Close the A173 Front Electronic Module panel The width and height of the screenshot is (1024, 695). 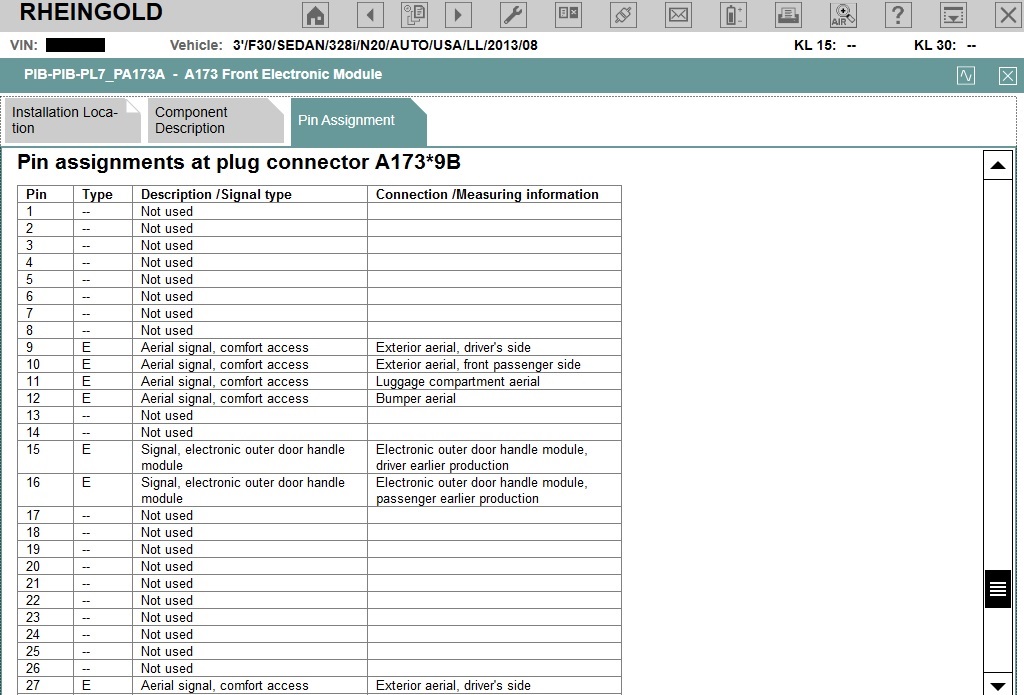click(x=1008, y=76)
